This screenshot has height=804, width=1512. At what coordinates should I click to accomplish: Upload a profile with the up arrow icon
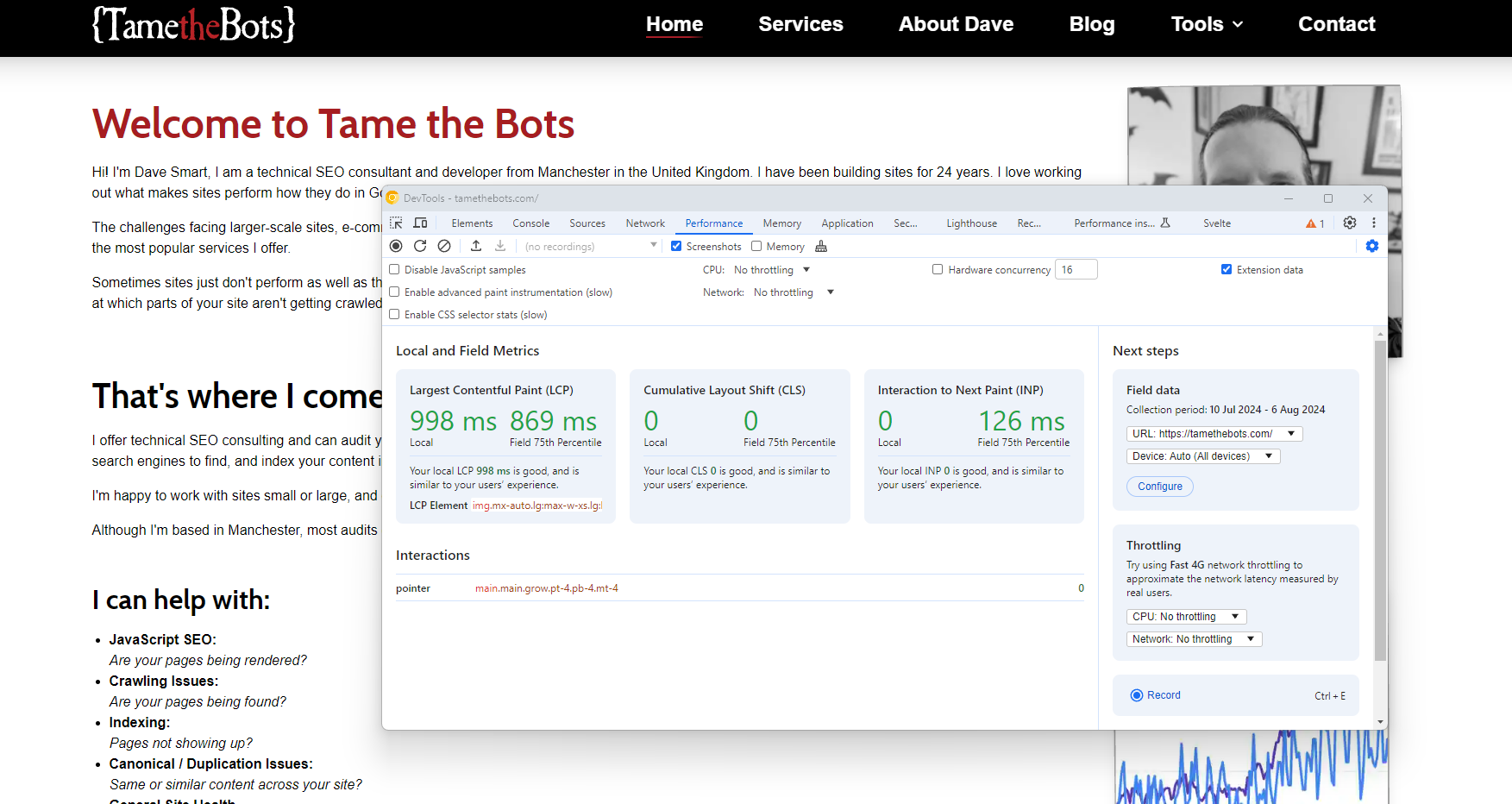coord(476,246)
